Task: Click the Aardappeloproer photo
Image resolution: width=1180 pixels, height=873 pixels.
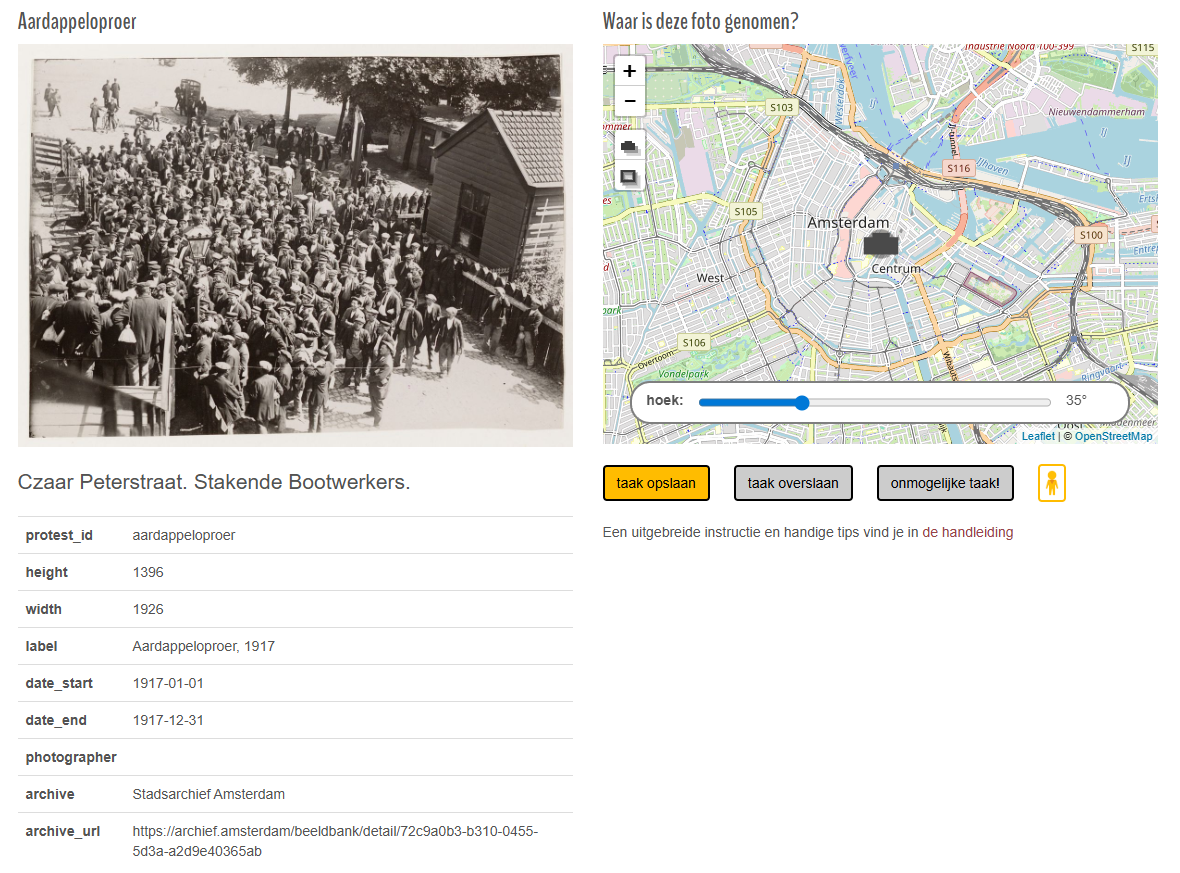Action: tap(295, 243)
